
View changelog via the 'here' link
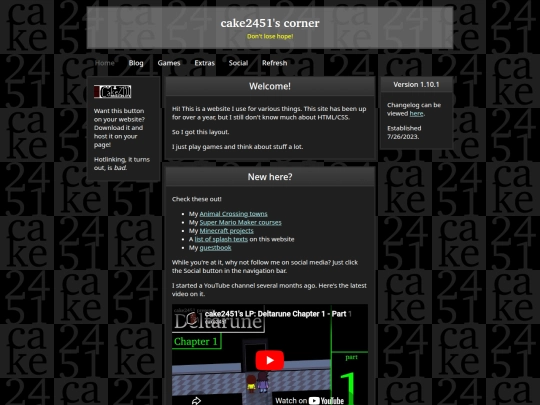click(x=416, y=114)
